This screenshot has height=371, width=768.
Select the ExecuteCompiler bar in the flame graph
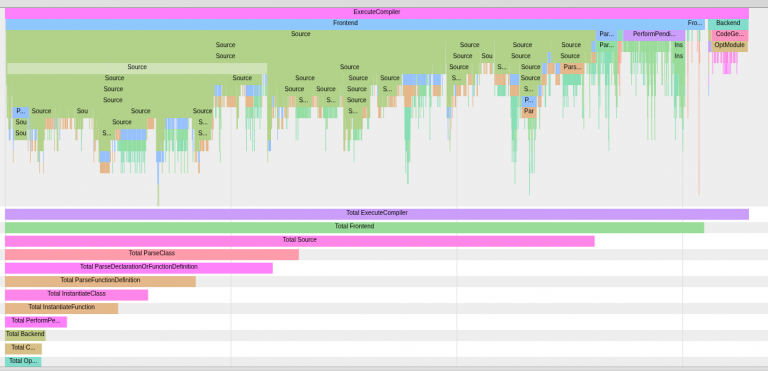click(377, 12)
